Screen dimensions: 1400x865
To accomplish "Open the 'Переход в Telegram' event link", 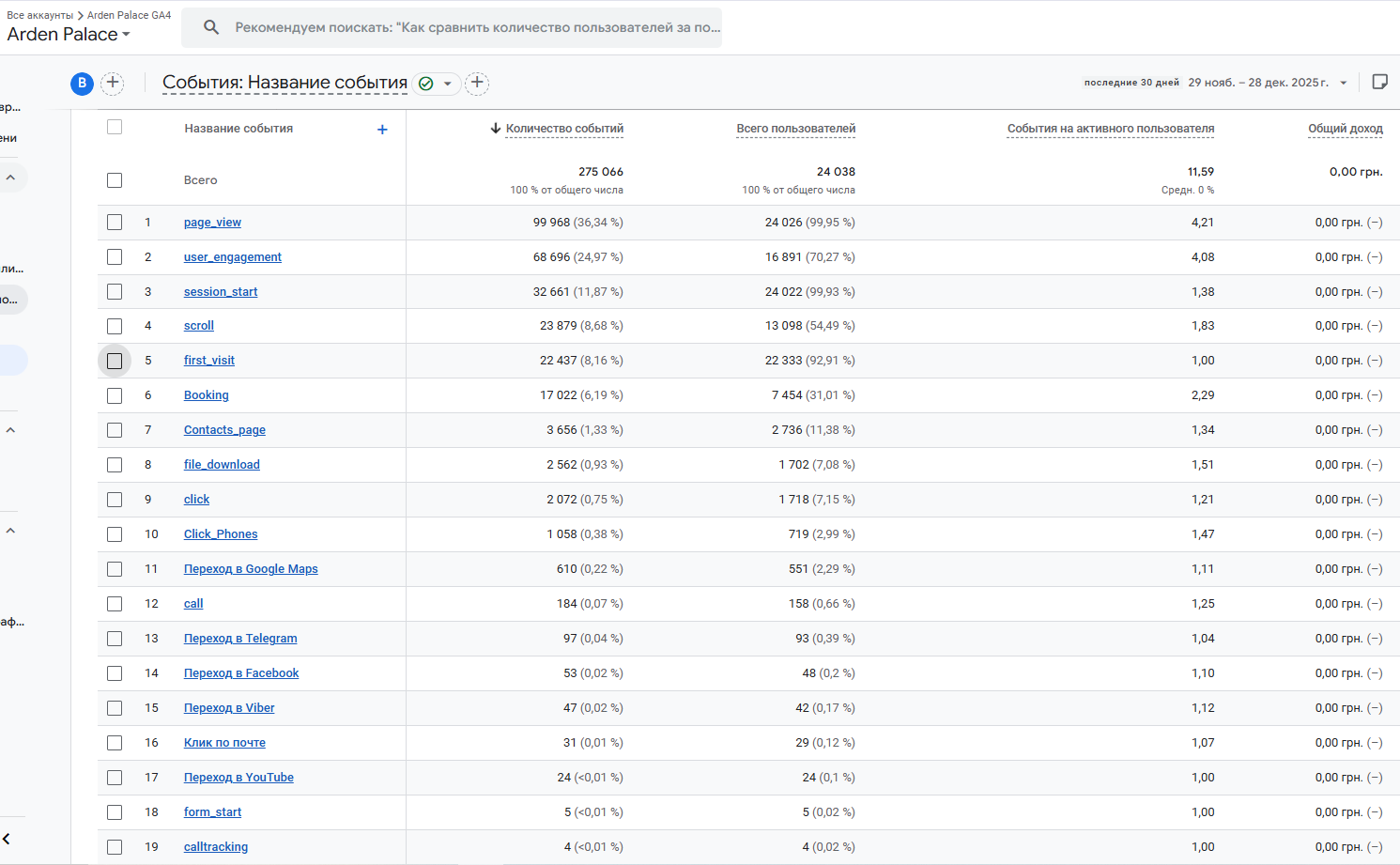I will tap(240, 639).
